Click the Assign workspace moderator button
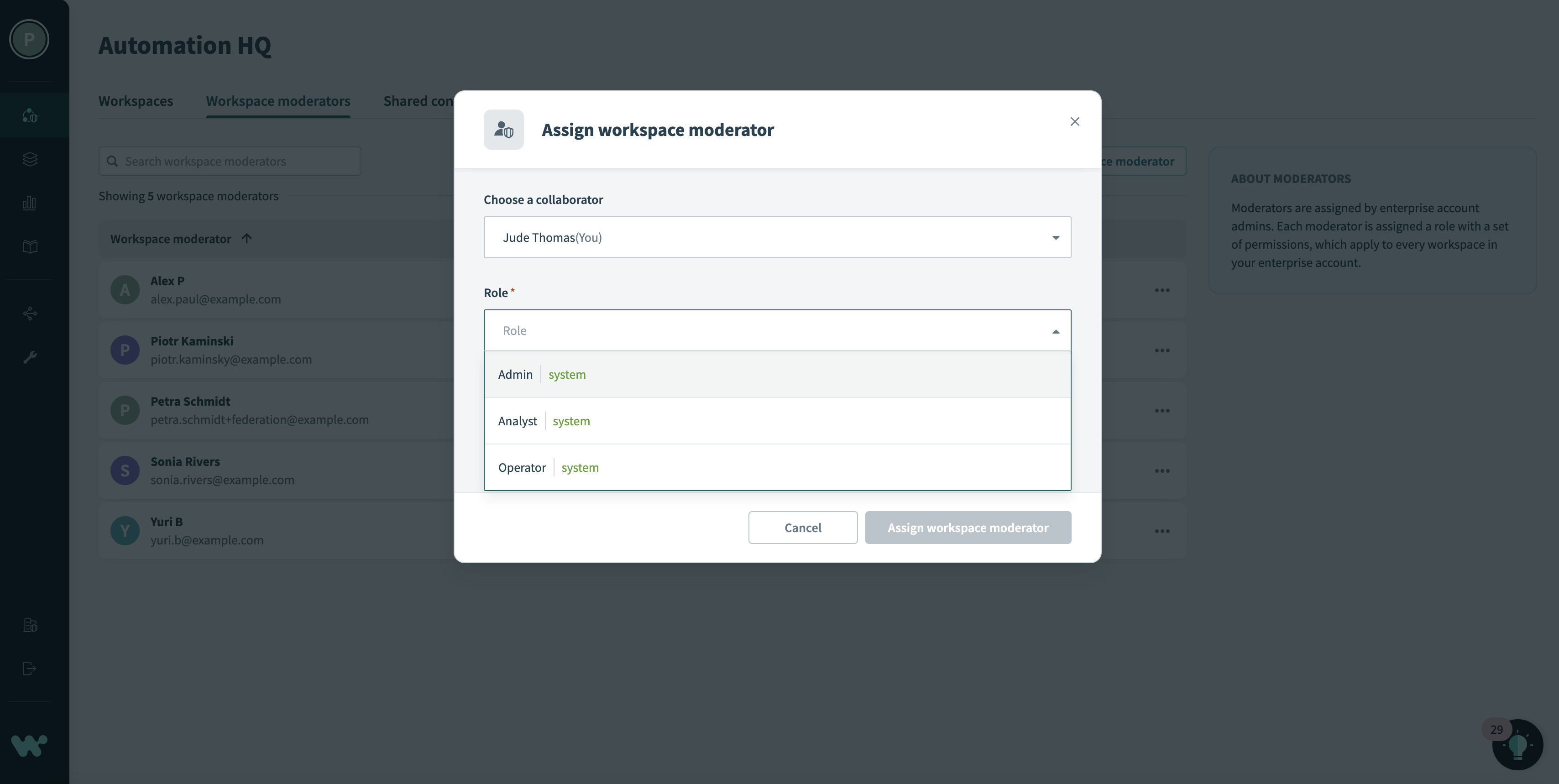The width and height of the screenshot is (1559, 784). pos(968,527)
